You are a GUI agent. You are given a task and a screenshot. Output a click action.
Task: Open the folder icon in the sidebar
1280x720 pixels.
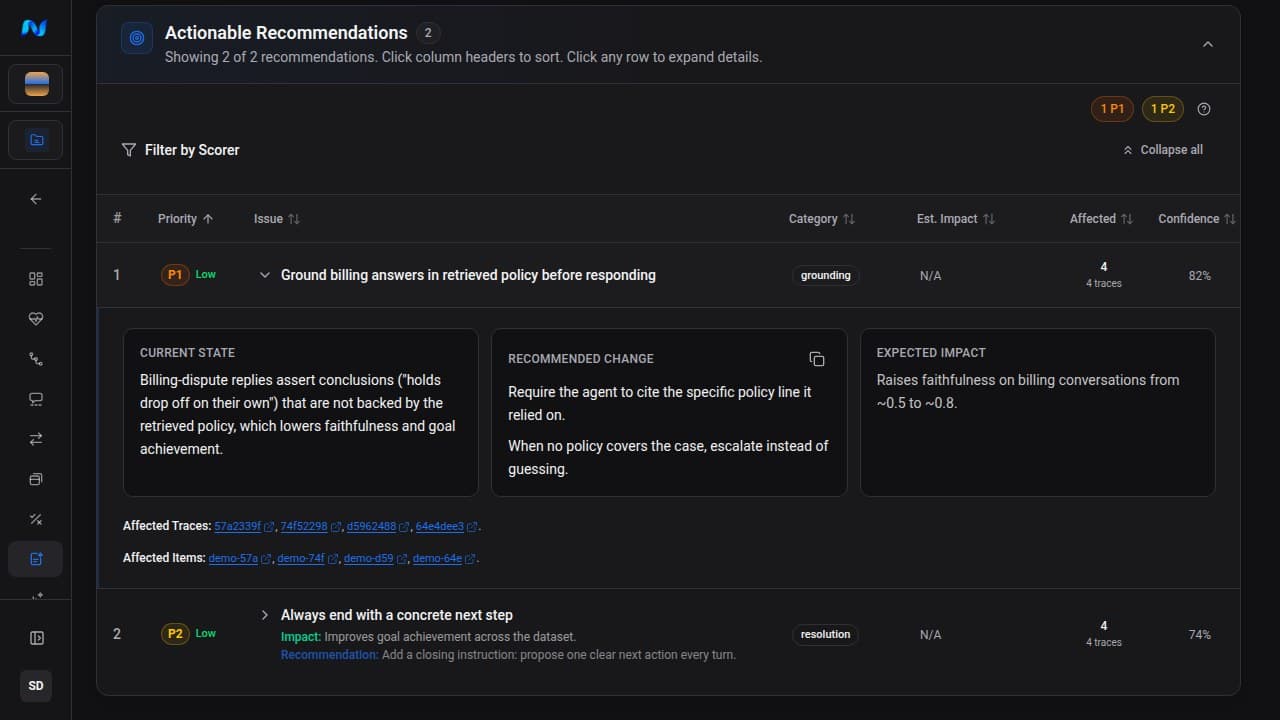click(x=36, y=140)
